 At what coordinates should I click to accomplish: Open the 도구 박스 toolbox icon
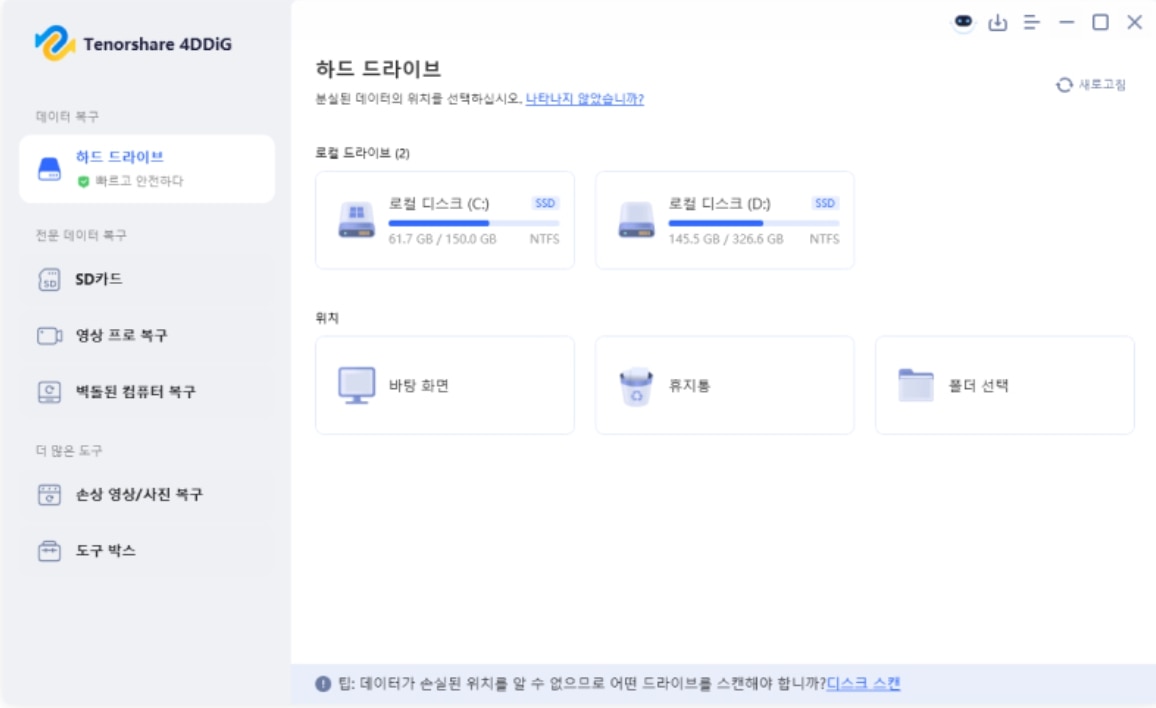point(49,550)
